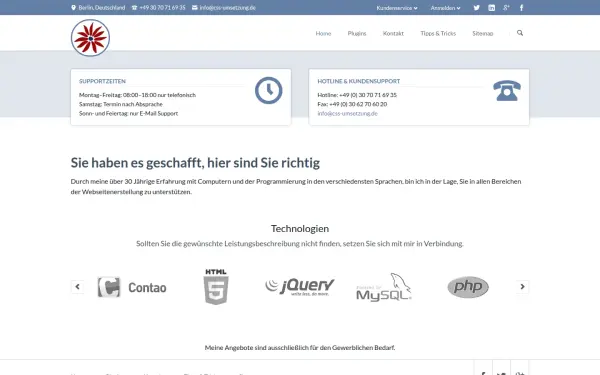
Task: Click the phone icon in the top bar
Action: point(134,8)
